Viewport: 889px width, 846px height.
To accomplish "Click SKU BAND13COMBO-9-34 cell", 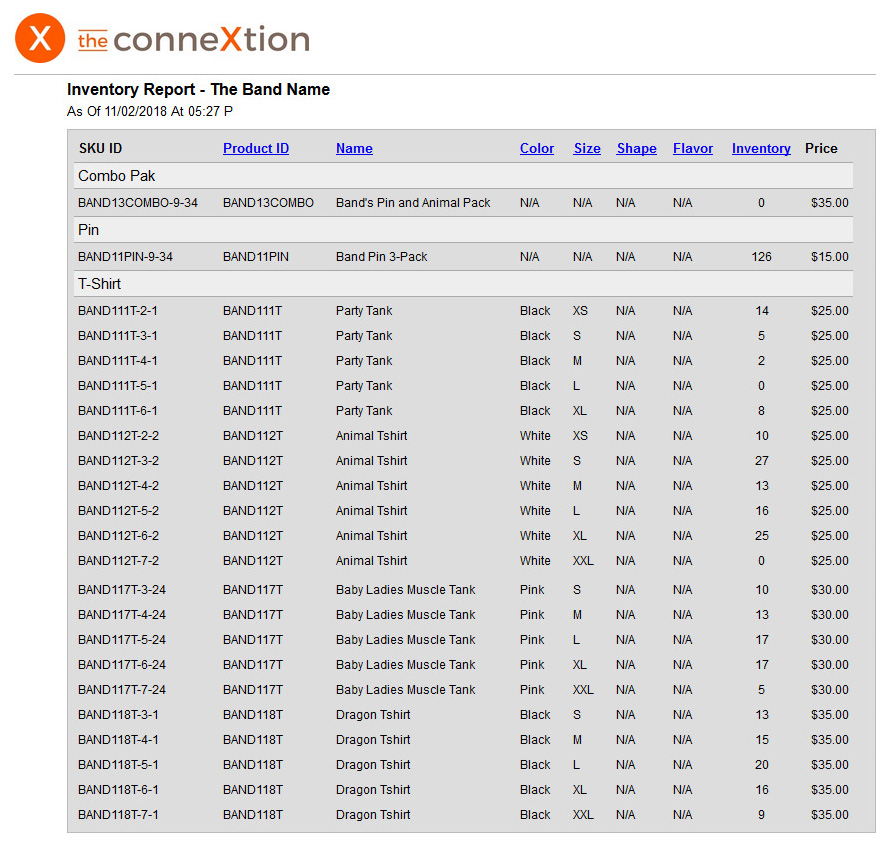I will tap(138, 203).
